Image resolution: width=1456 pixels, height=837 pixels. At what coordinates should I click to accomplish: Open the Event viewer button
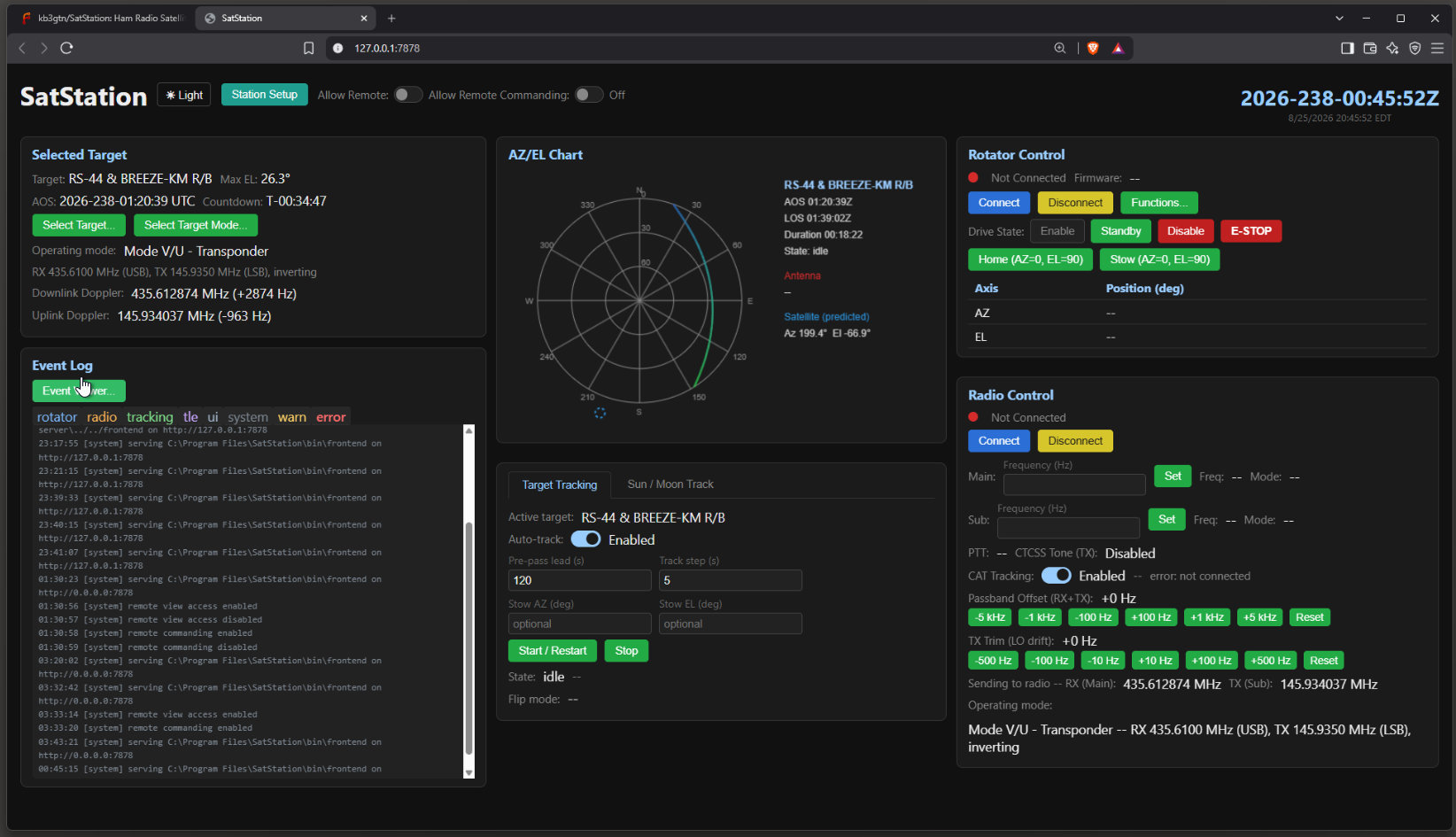pyautogui.click(x=79, y=391)
